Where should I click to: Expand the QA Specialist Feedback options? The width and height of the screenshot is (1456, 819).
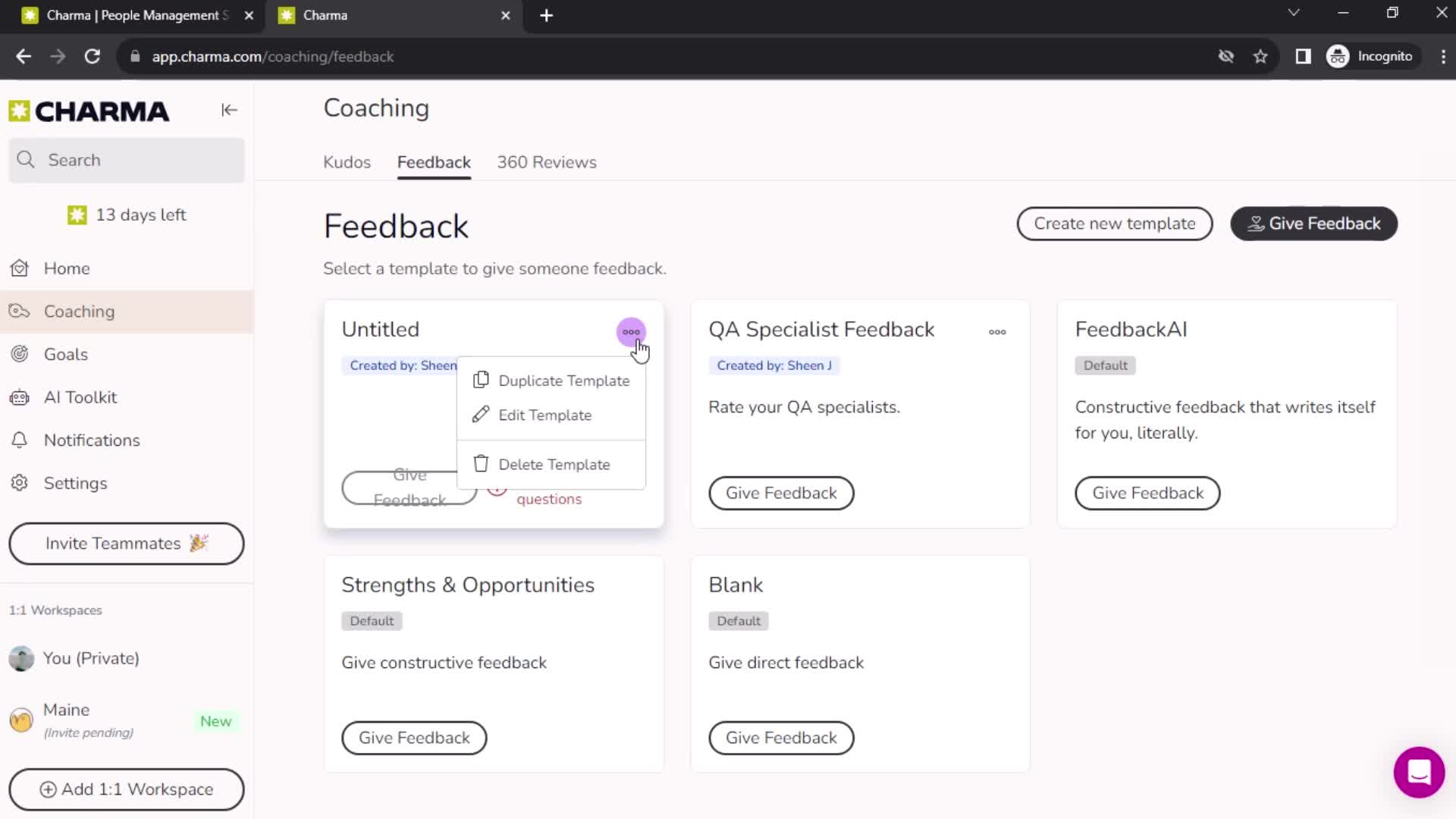coord(998,332)
